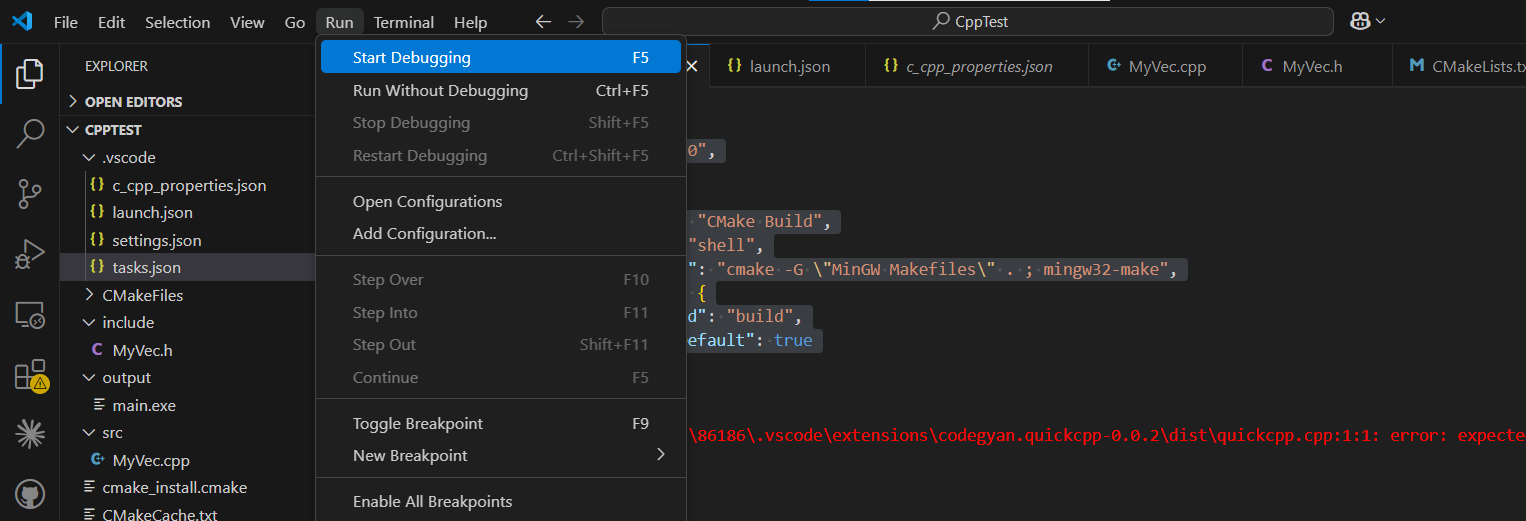Choose Start Debugging from Run menu
1526x521 pixels.
pos(500,57)
